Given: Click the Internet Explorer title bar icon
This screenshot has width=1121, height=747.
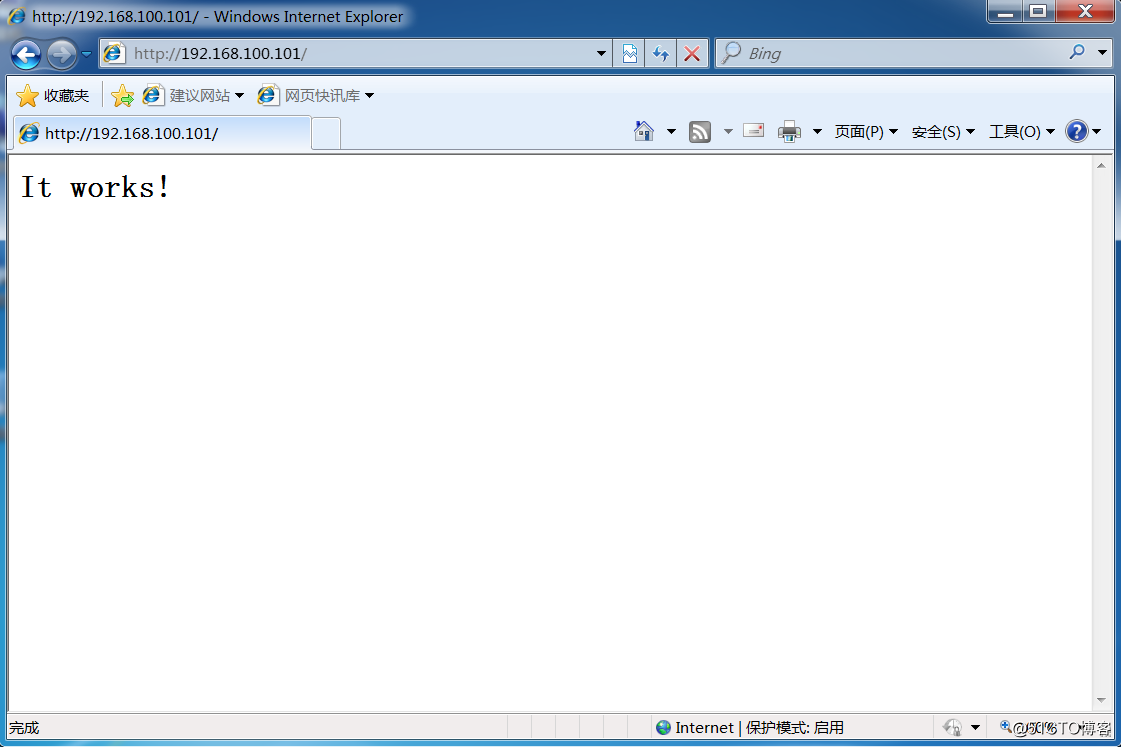Looking at the screenshot, I should coord(17,16).
